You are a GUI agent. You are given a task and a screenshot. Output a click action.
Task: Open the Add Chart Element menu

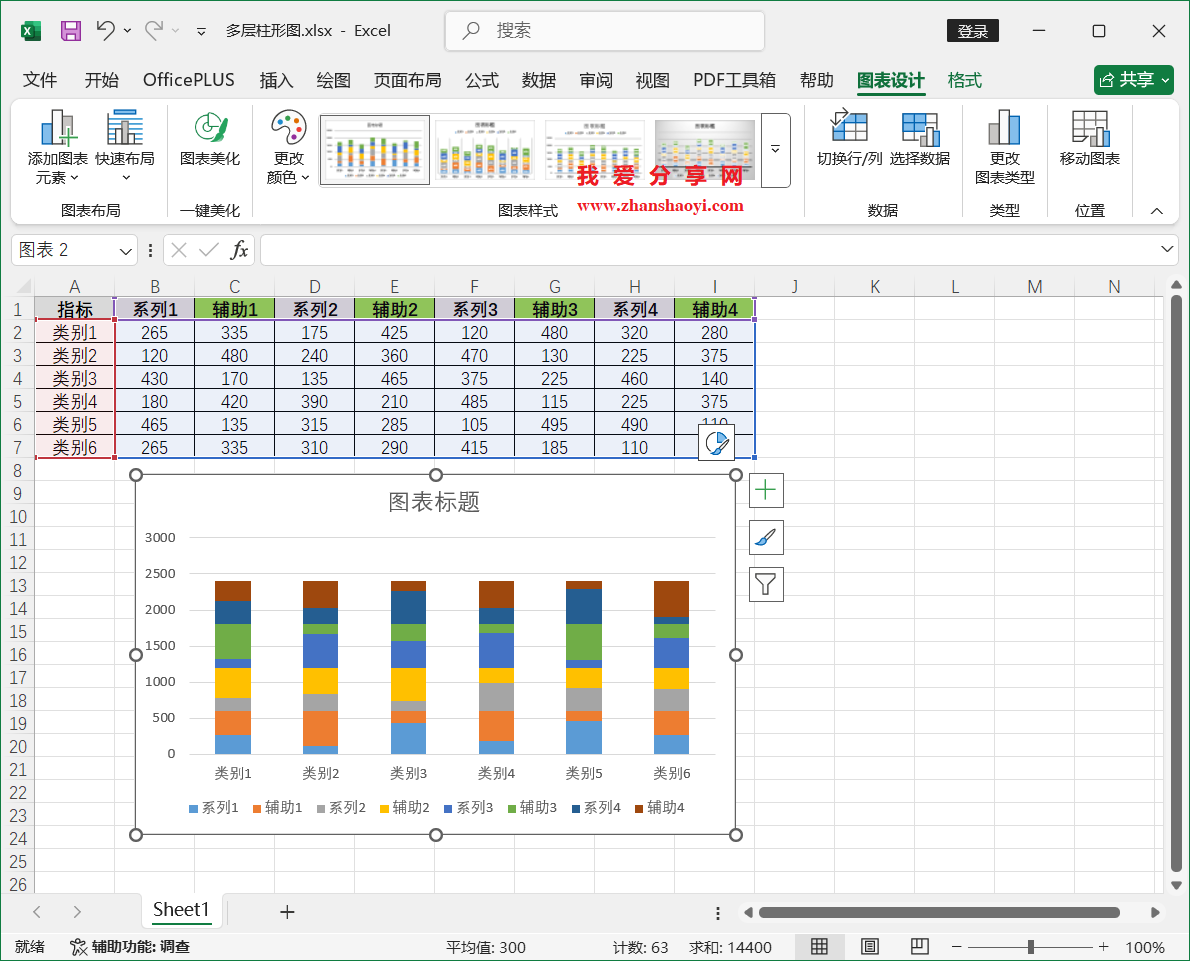click(x=58, y=147)
